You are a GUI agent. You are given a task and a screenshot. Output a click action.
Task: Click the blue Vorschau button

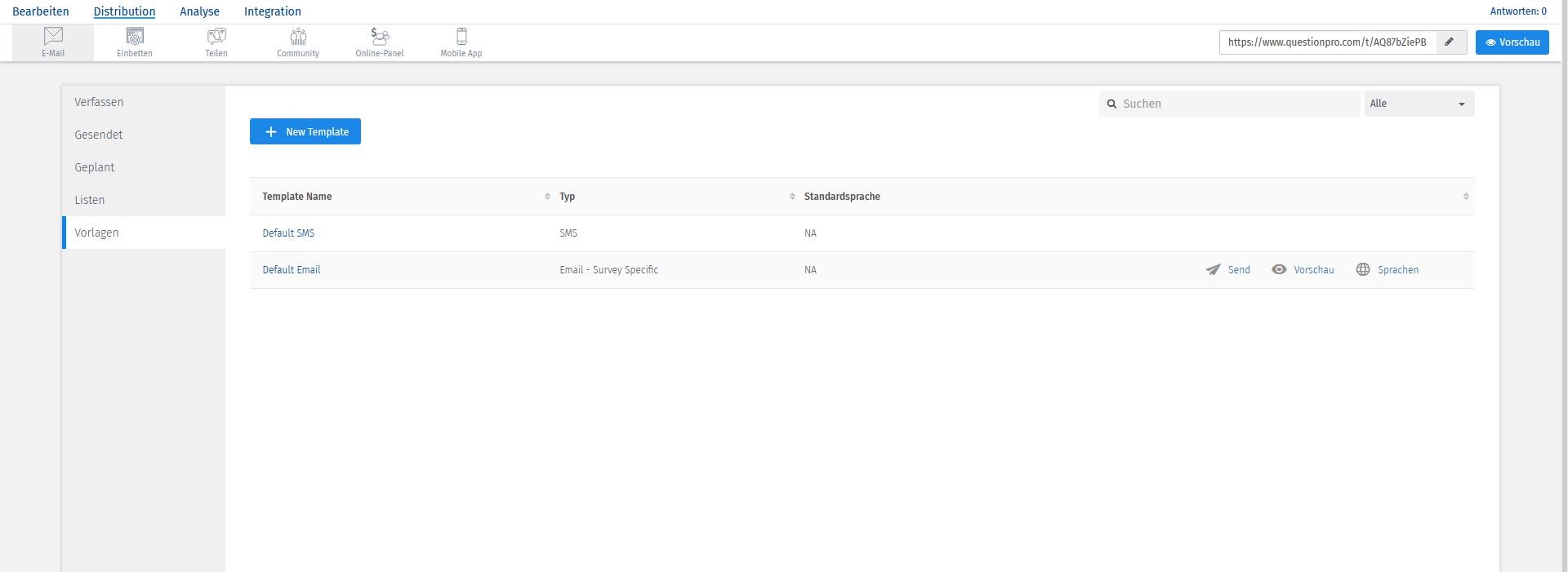(1512, 42)
